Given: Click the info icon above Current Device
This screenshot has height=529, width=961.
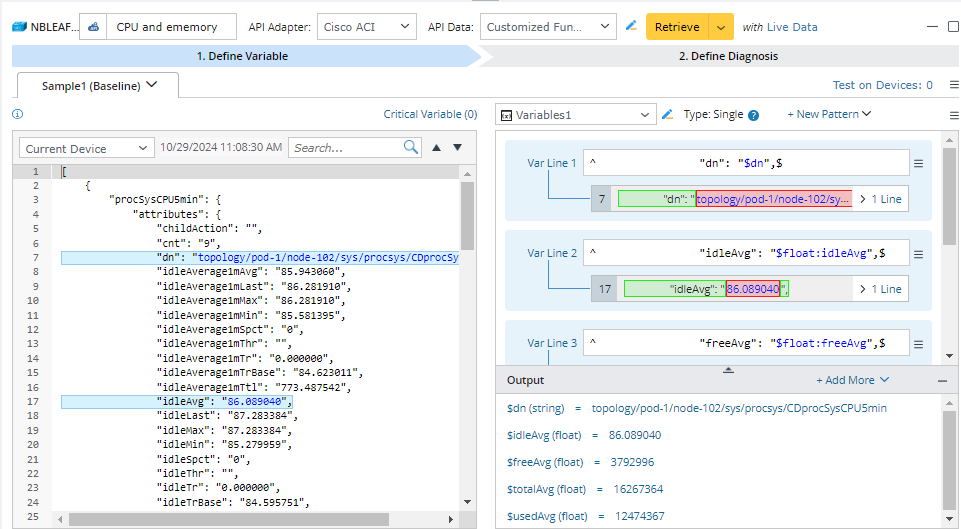Looking at the screenshot, I should click(17, 115).
